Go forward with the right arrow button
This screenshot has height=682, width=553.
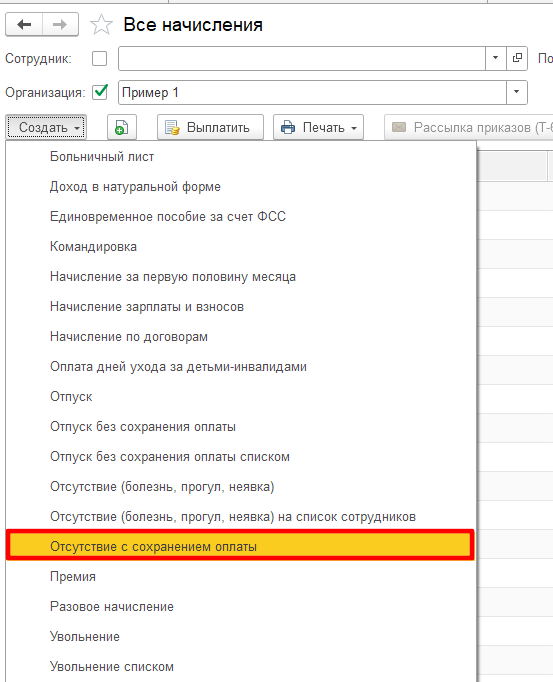tap(60, 25)
